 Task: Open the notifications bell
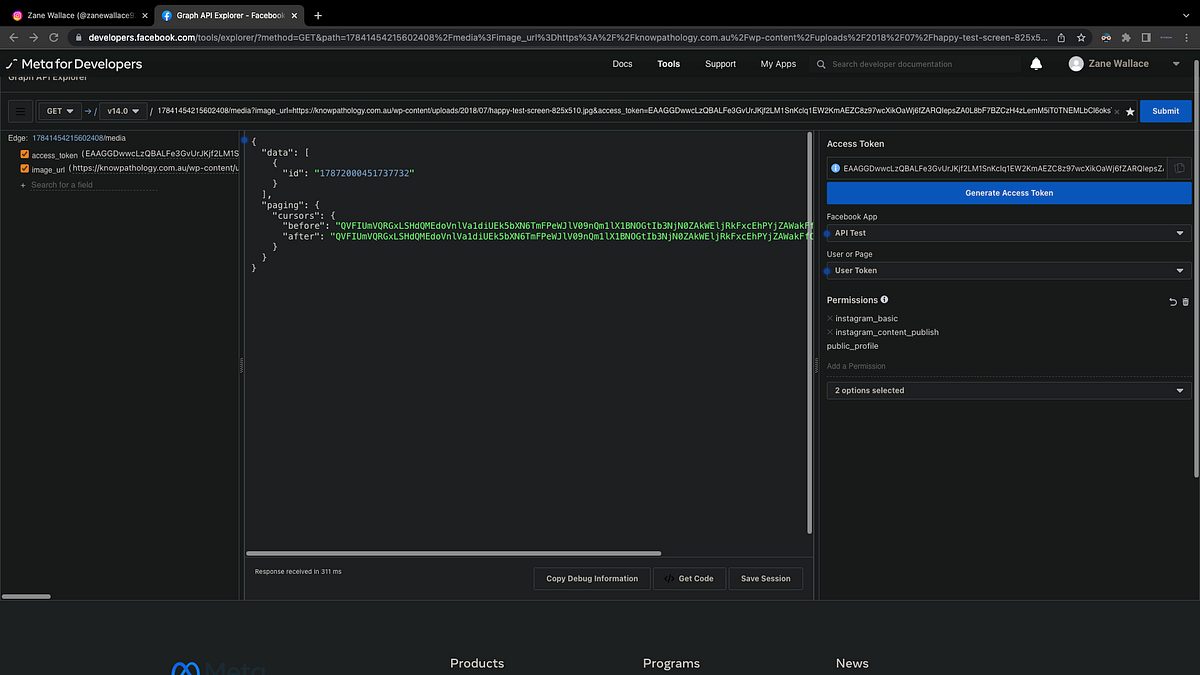point(1035,63)
